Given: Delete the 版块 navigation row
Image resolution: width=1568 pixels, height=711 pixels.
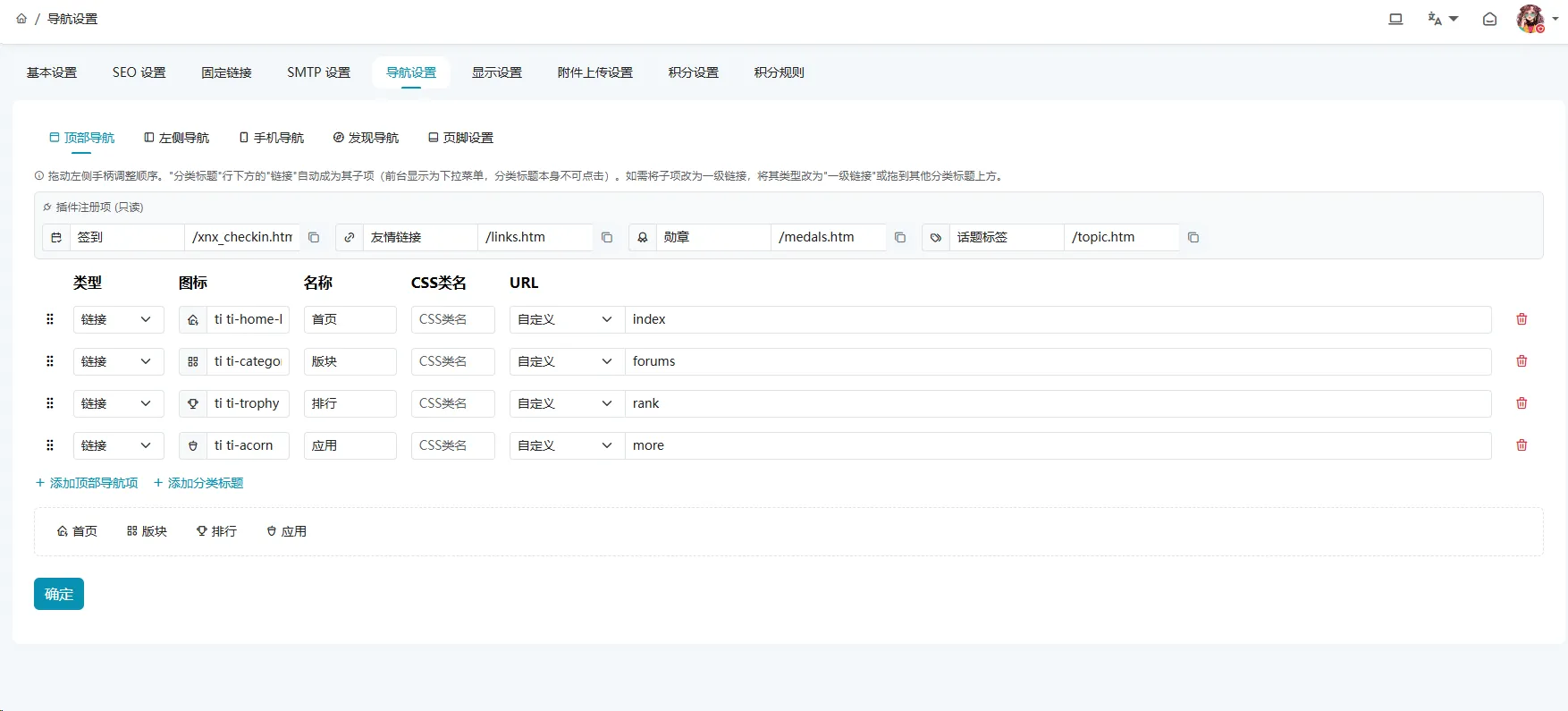Looking at the screenshot, I should [x=1522, y=361].
